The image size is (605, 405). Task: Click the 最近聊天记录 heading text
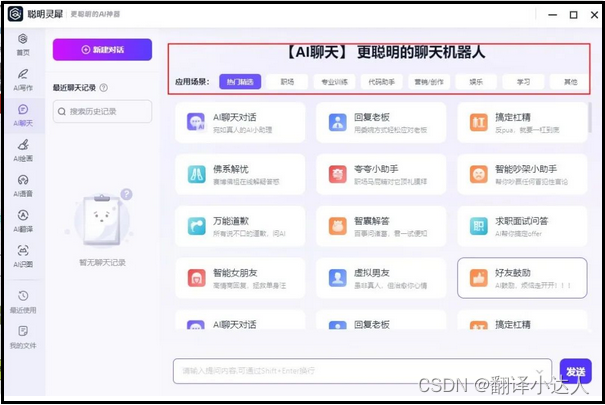74,88
